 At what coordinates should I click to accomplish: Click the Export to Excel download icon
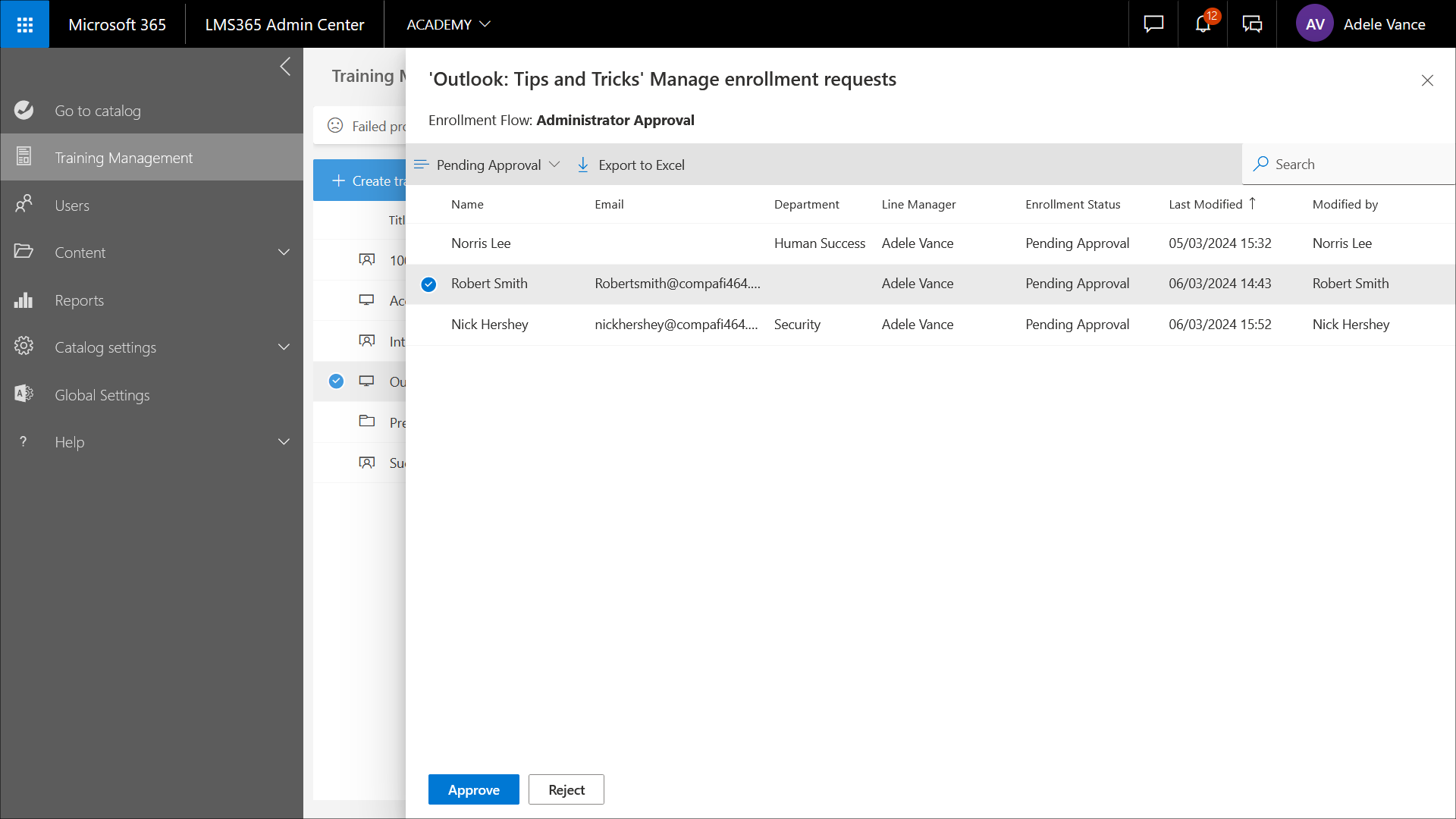click(x=583, y=165)
